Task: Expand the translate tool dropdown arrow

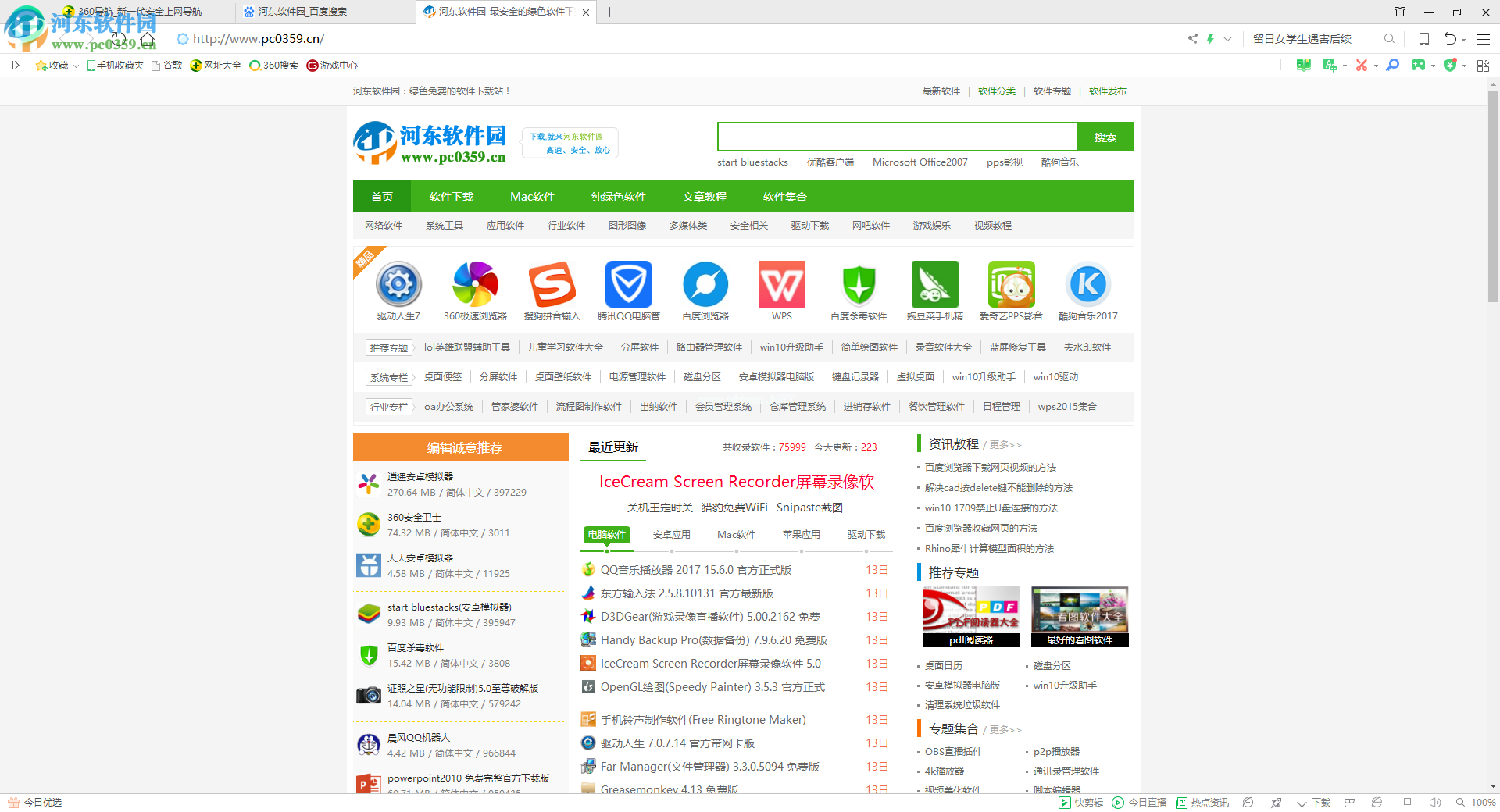Action: click(x=1345, y=66)
